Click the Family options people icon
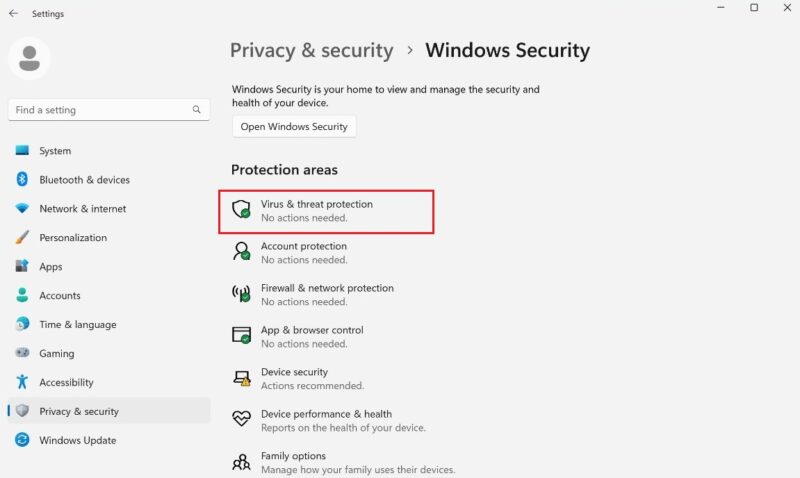The image size is (800, 478). click(241, 462)
